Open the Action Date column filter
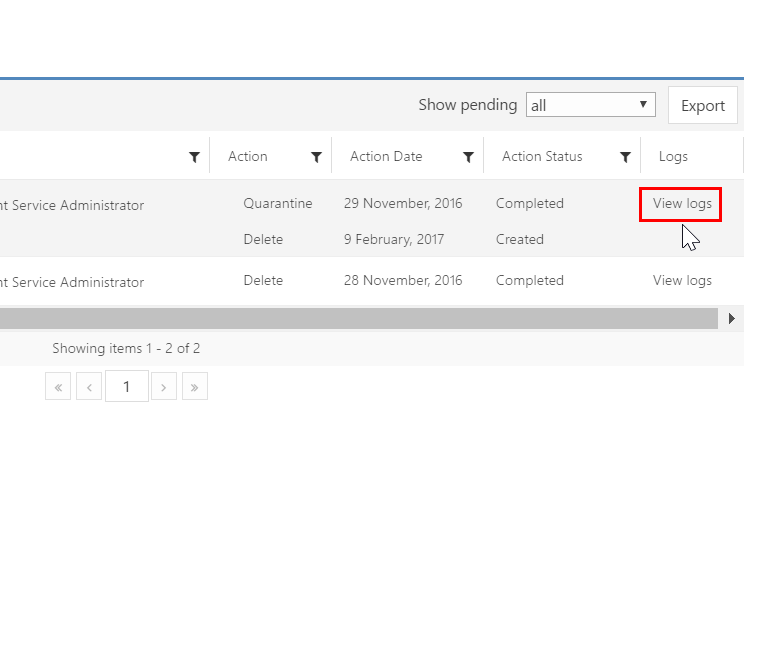The height and width of the screenshot is (658, 760). (x=468, y=157)
